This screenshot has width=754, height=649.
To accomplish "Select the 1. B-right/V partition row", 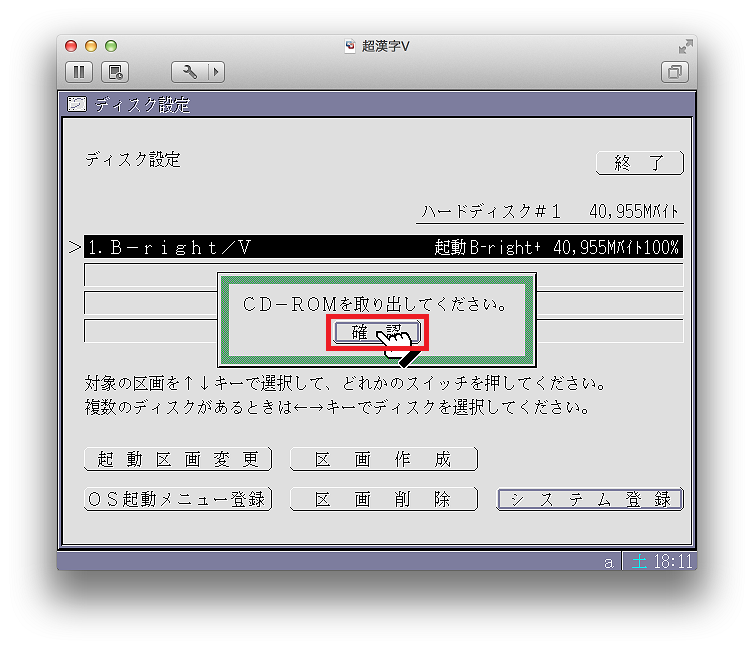I will 383,248.
